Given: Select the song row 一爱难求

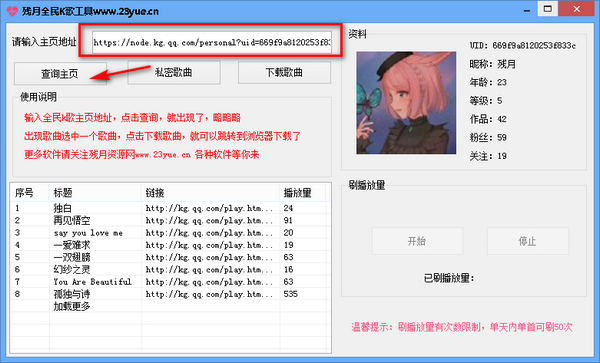Looking at the screenshot, I should click(x=170, y=245).
